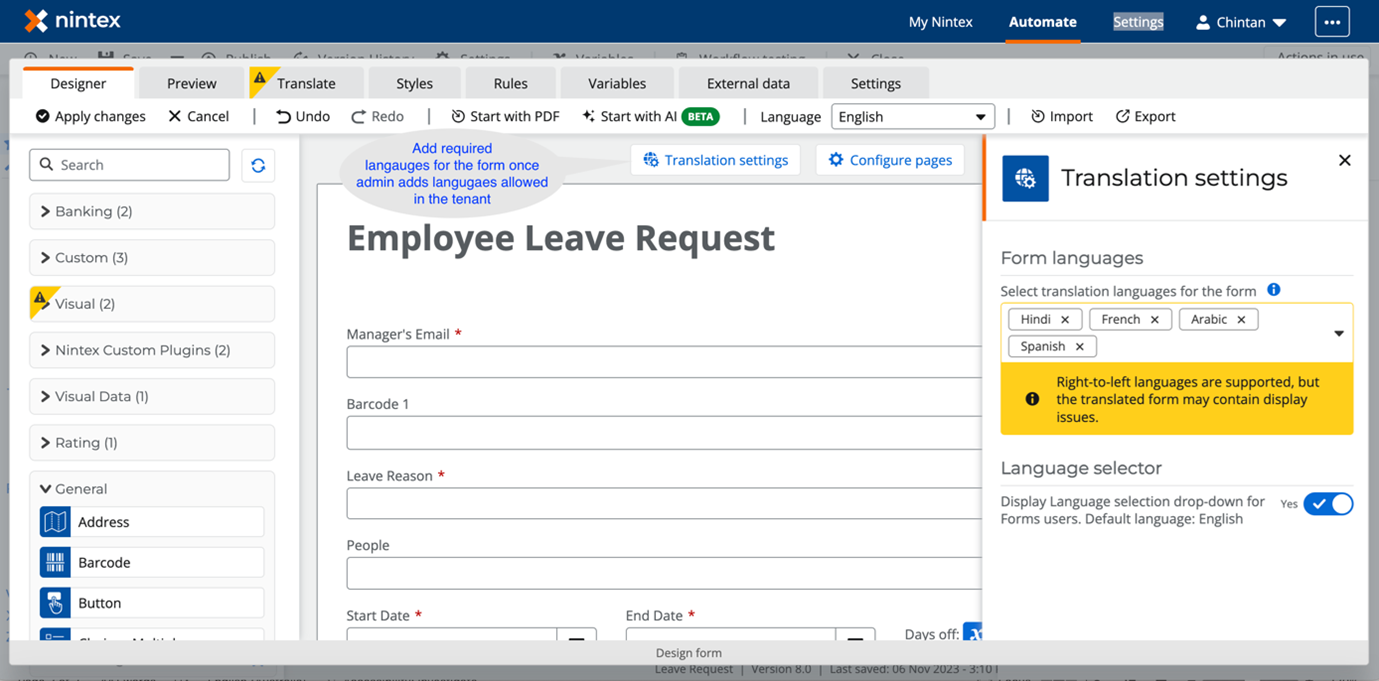This screenshot has width=1379, height=681.
Task: Click the Translation settings button
Action: click(715, 160)
